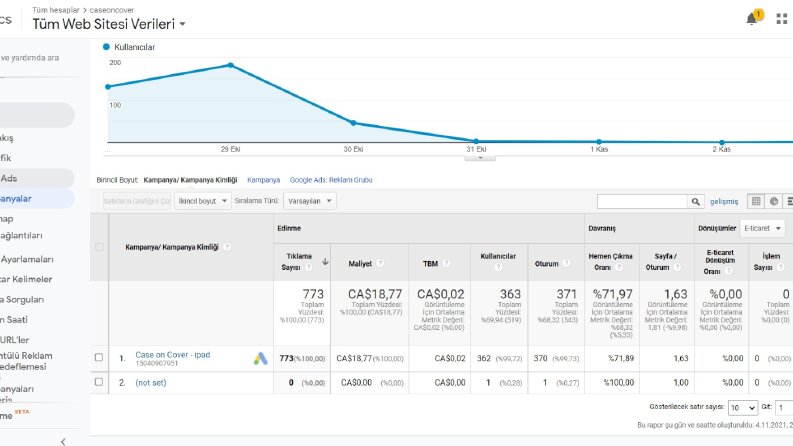
Task: Open the E-ticaret conversions dropdown
Action: (x=762, y=228)
